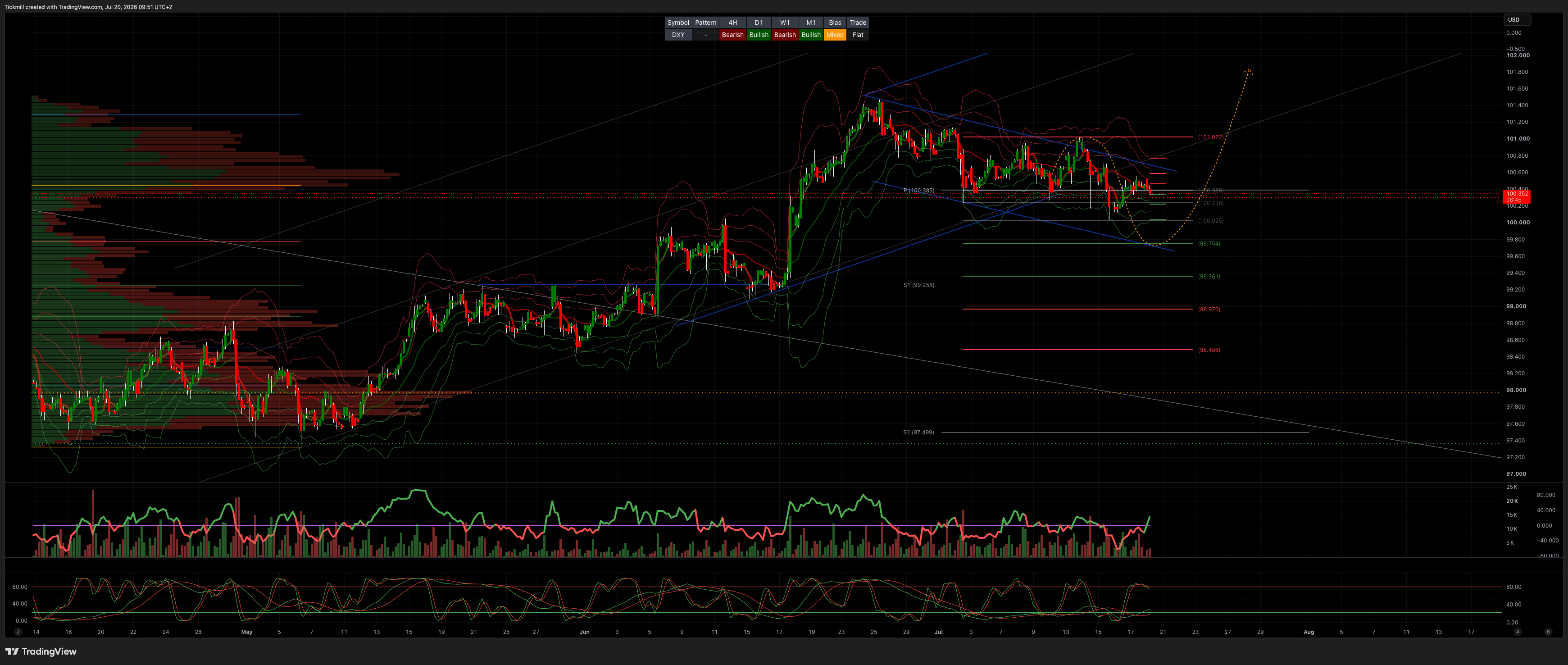Toggle the A auto-scale button
The width and height of the screenshot is (1568, 665).
click(x=1518, y=632)
